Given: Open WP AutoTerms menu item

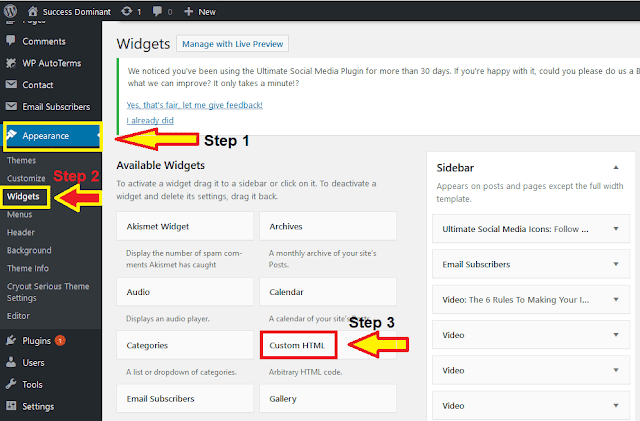Looking at the screenshot, I should point(51,63).
